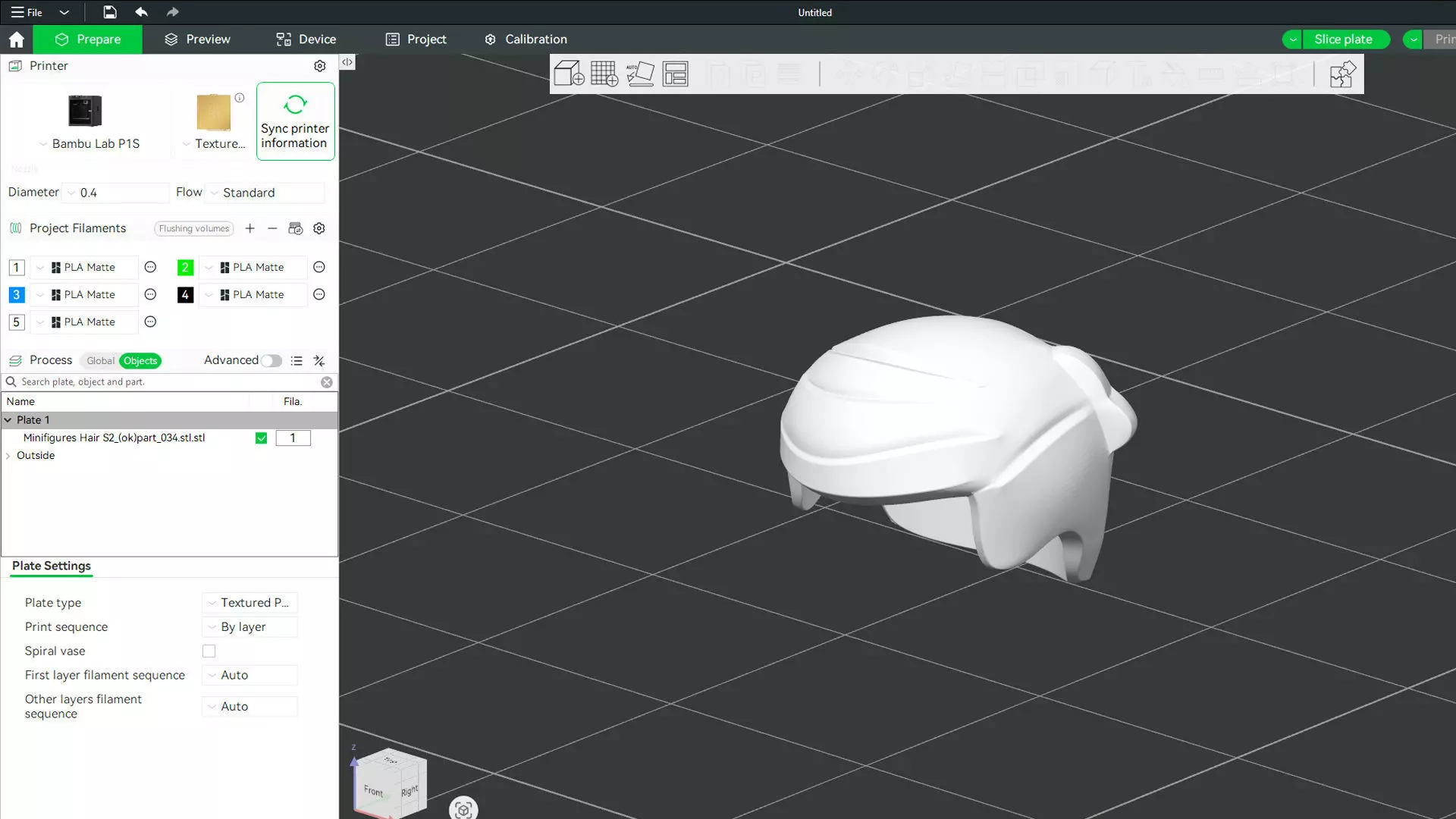The image size is (1456, 819).
Task: Click the filament 2 green color swatch
Action: pyautogui.click(x=185, y=268)
